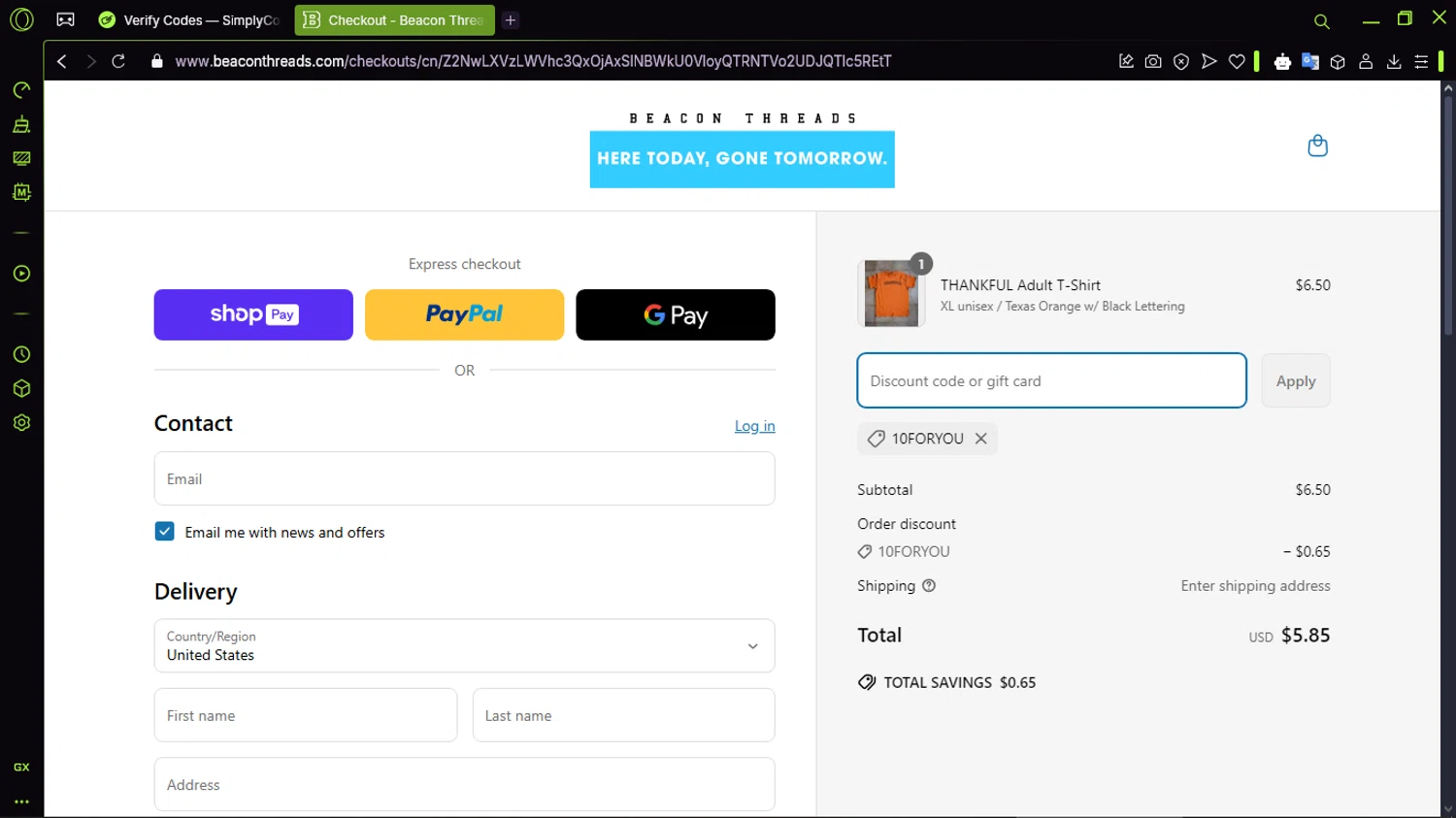The image size is (1456, 818).
Task: Open the Opera GX main menu logo
Action: 21,19
